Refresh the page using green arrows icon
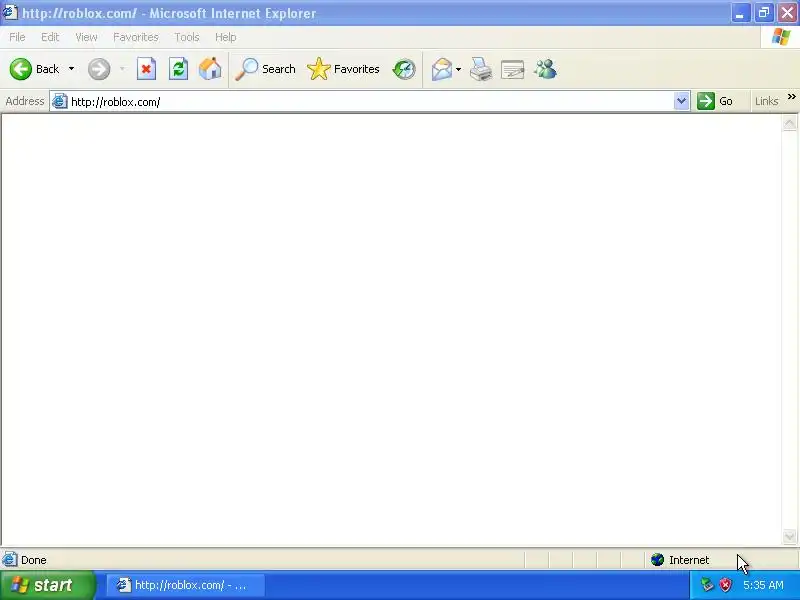Image resolution: width=800 pixels, height=600 pixels. (x=178, y=69)
